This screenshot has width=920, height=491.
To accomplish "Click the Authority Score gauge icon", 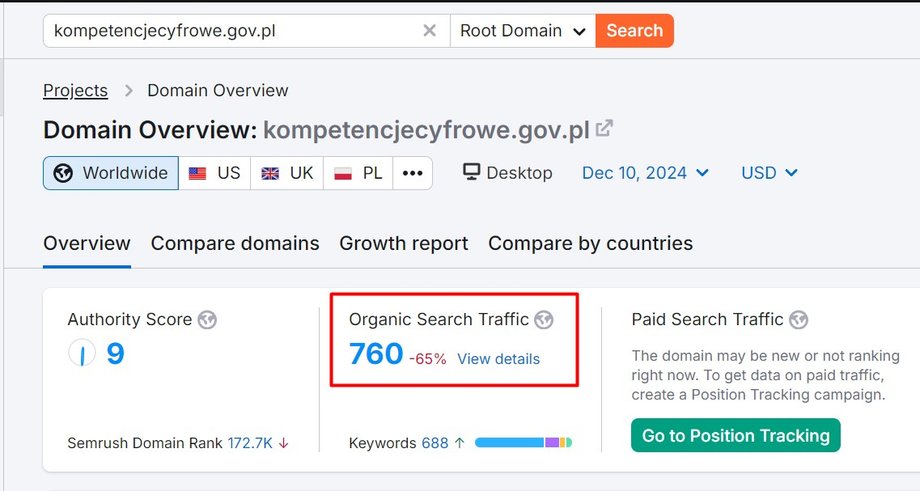I will [82, 353].
